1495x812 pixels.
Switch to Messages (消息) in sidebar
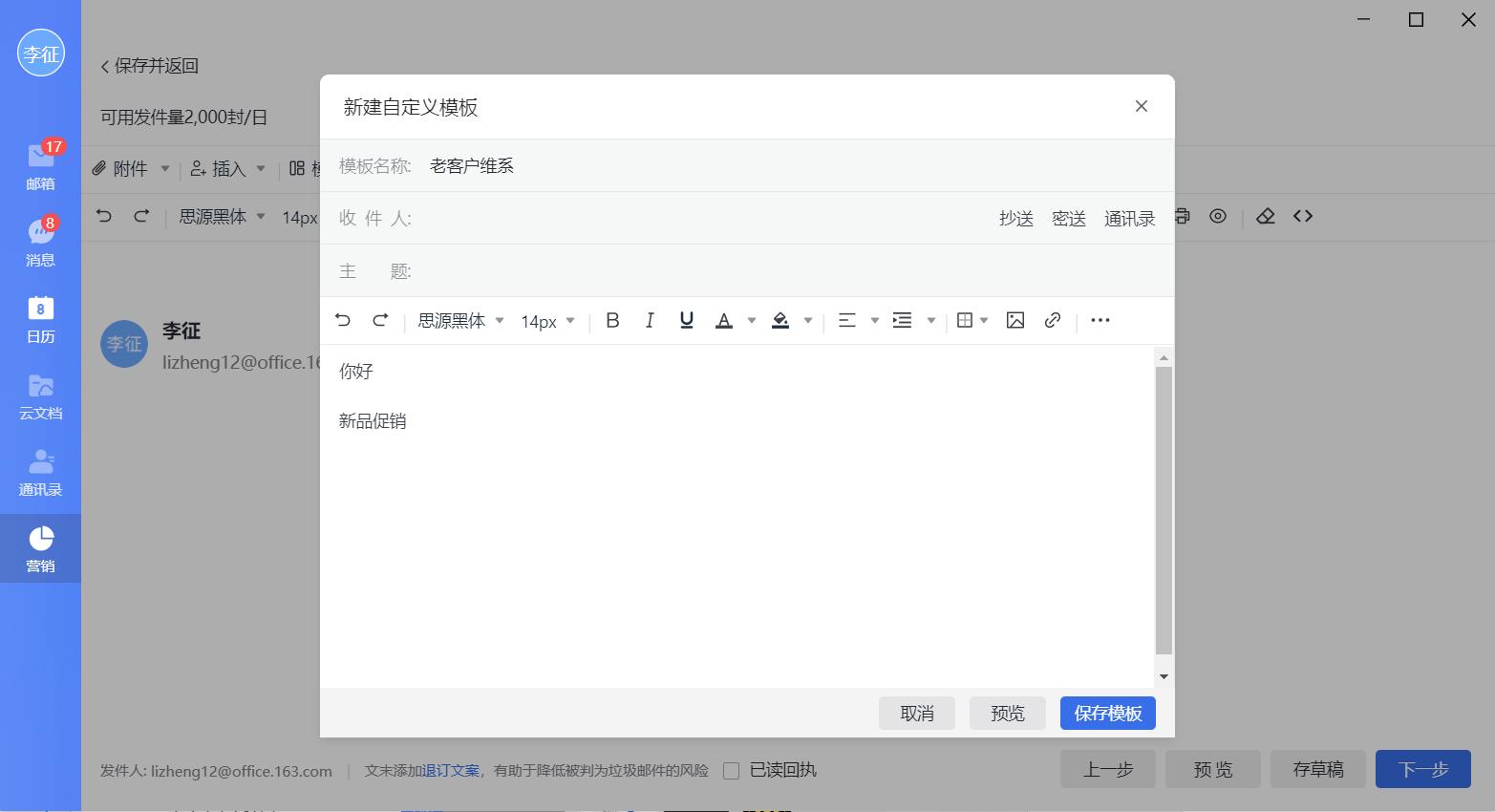[x=40, y=243]
